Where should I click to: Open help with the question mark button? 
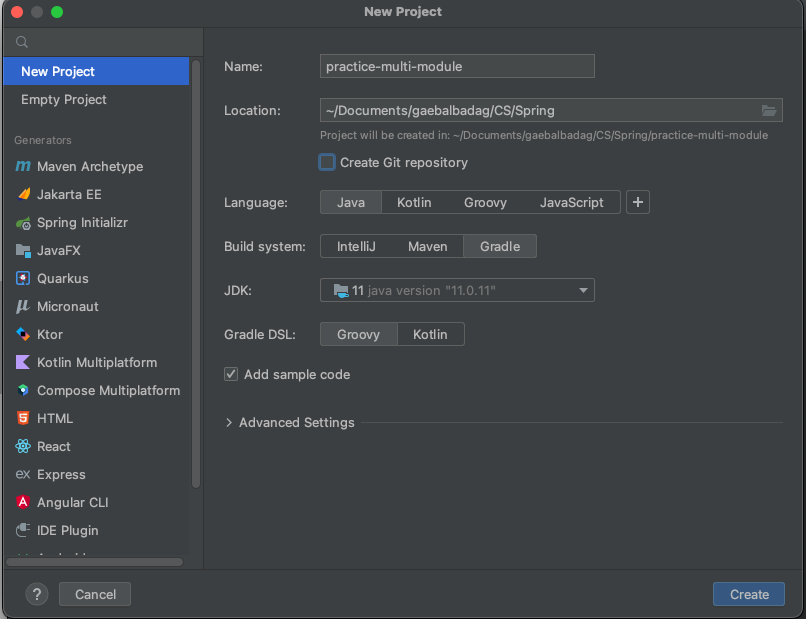point(36,594)
